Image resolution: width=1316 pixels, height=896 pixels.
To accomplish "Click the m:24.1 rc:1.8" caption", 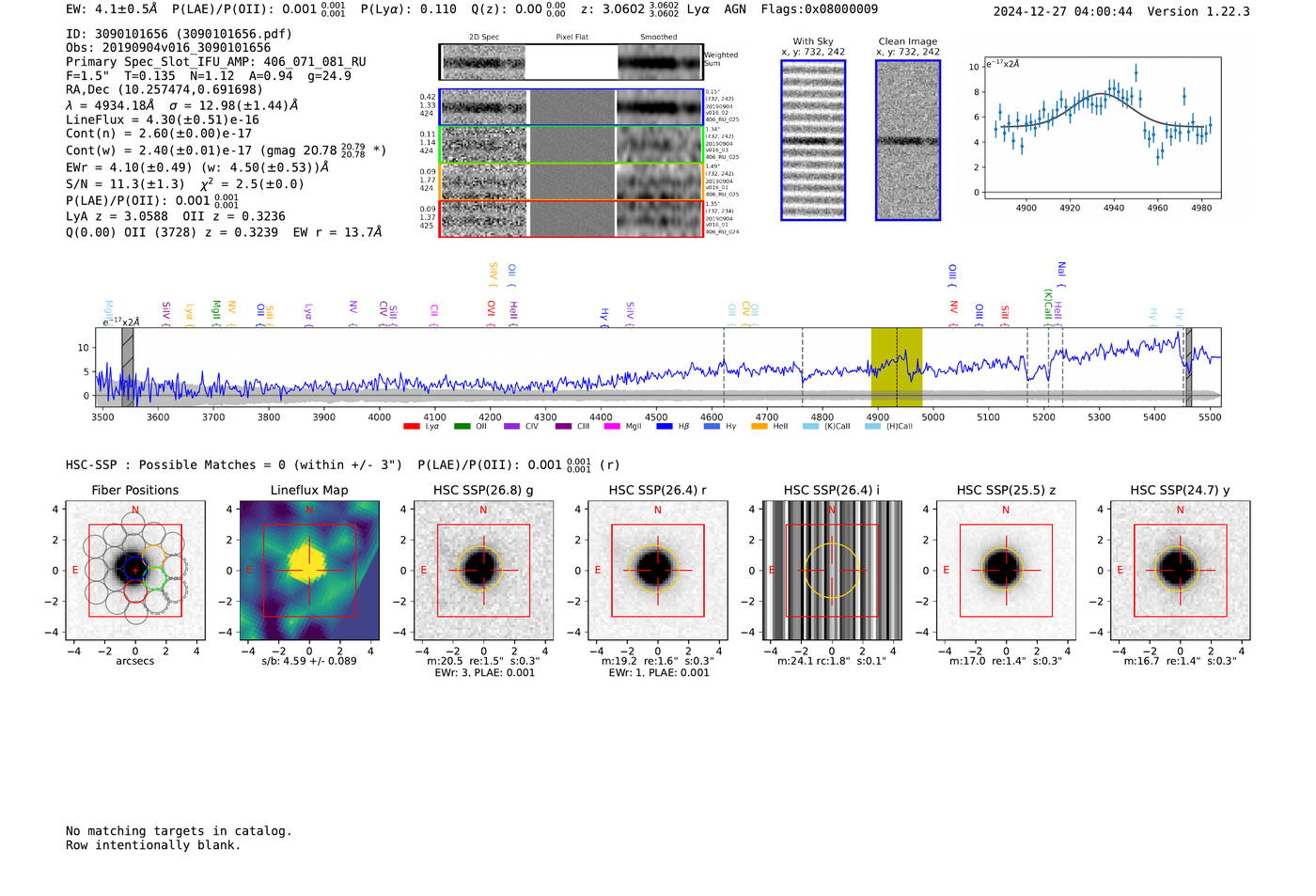I will point(832,661).
